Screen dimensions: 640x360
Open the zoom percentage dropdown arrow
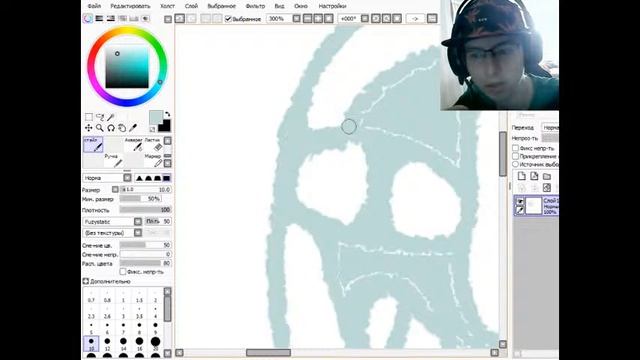(297, 18)
